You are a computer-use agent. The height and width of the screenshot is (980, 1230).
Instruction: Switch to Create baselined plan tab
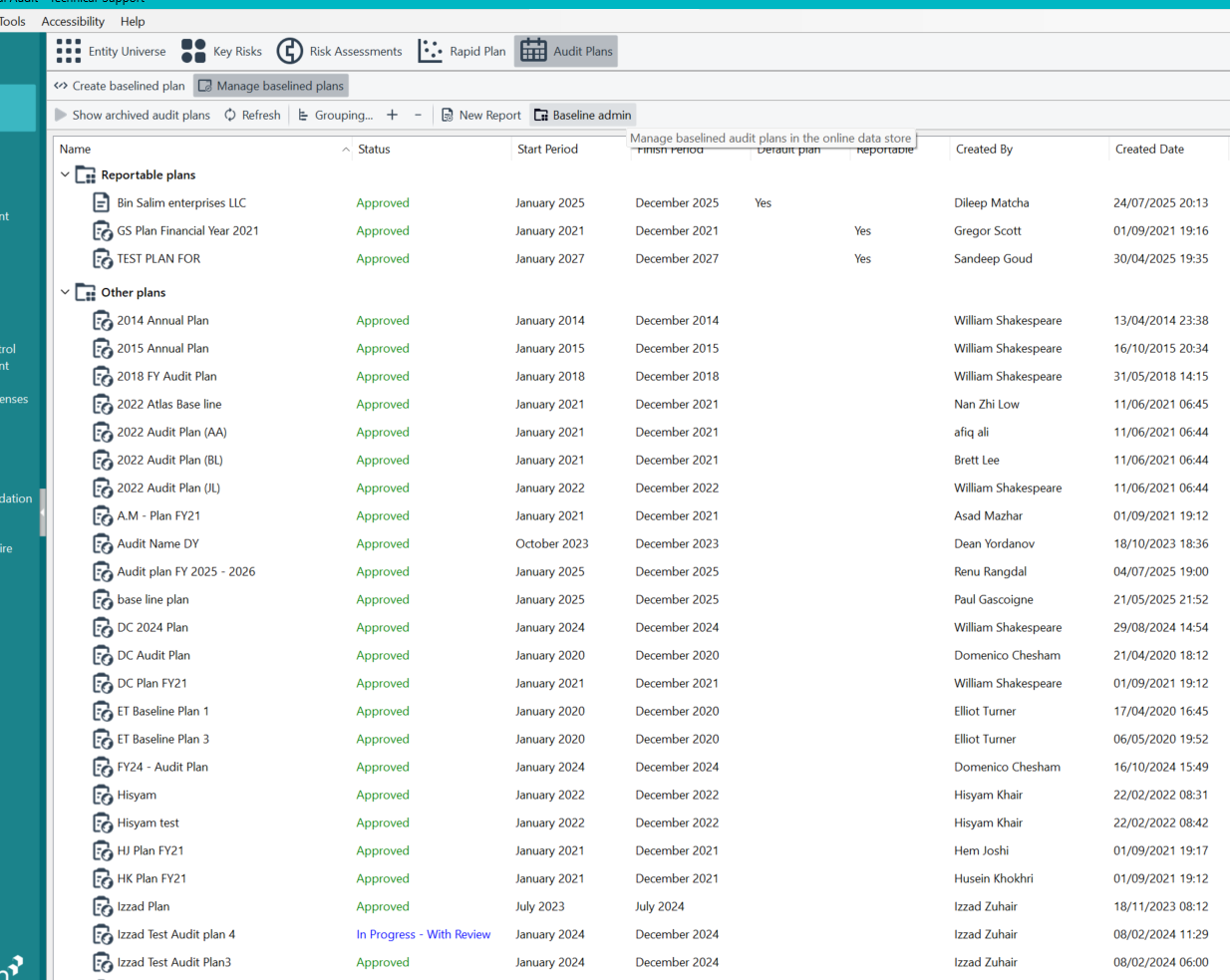click(x=120, y=86)
